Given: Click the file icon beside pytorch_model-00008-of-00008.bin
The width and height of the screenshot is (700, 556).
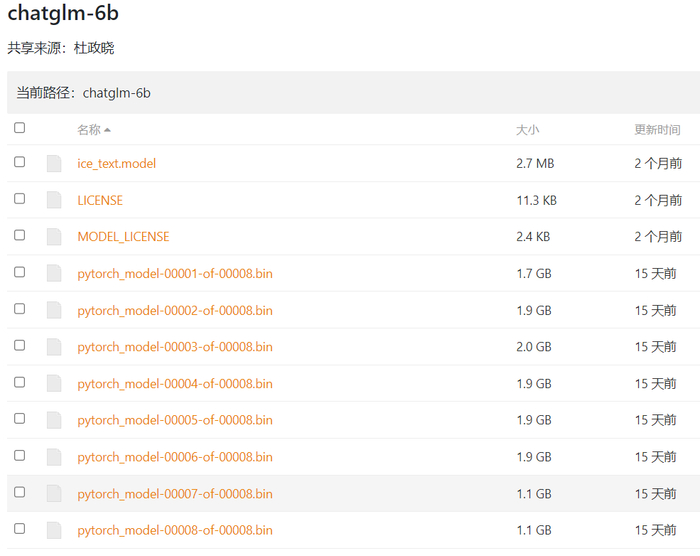Looking at the screenshot, I should point(54,531).
